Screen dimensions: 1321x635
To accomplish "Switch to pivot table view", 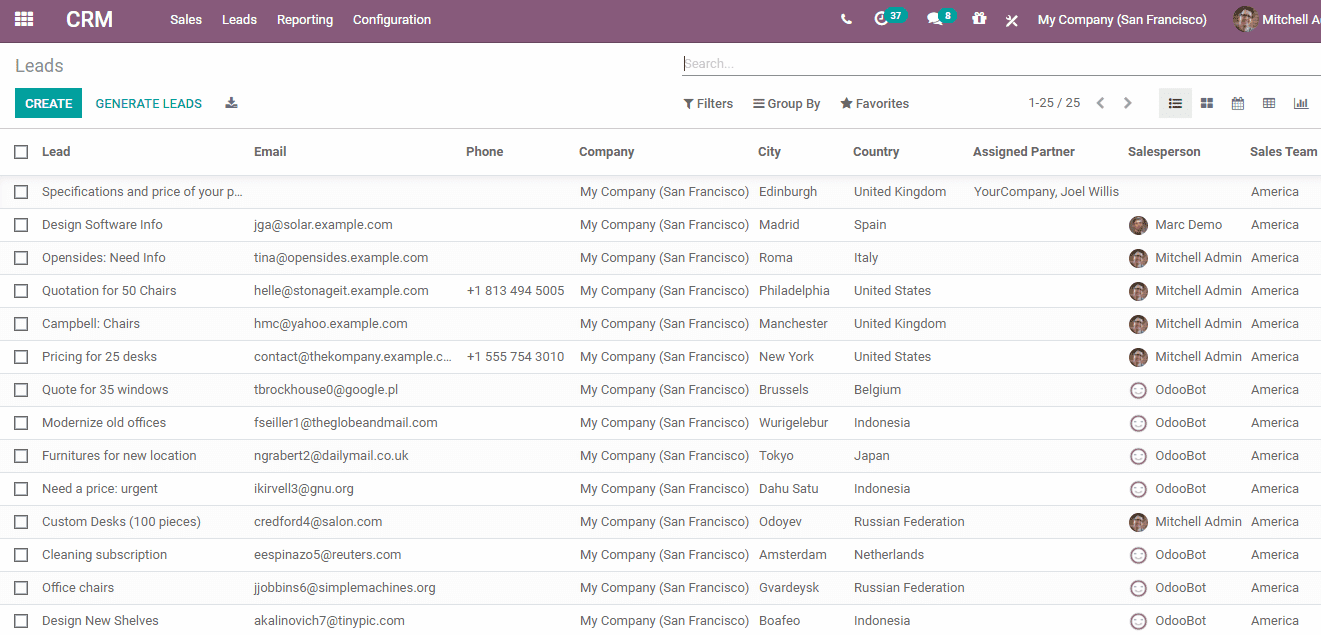I will click(1269, 103).
